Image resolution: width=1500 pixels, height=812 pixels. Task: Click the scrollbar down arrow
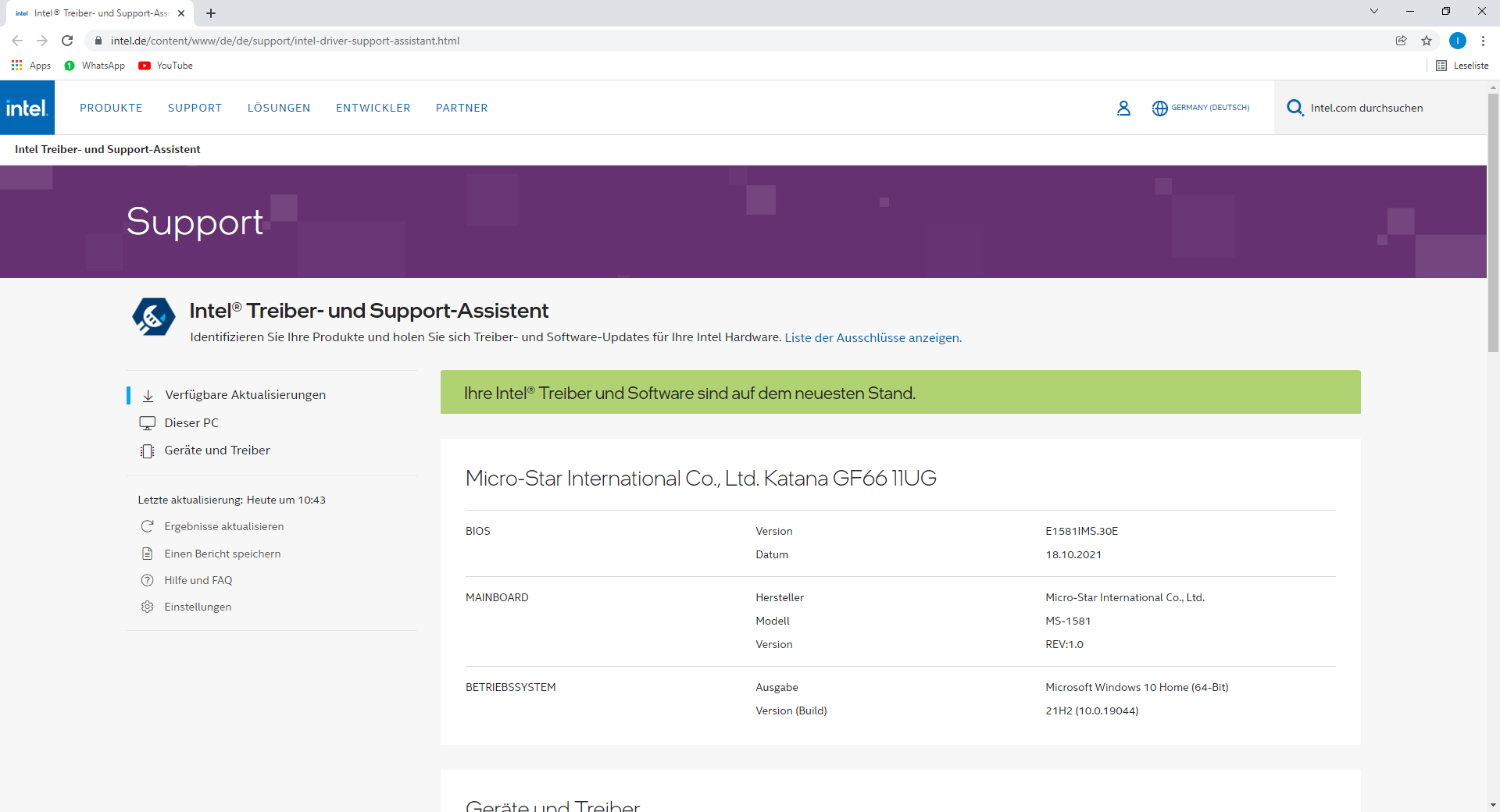[1493, 804]
